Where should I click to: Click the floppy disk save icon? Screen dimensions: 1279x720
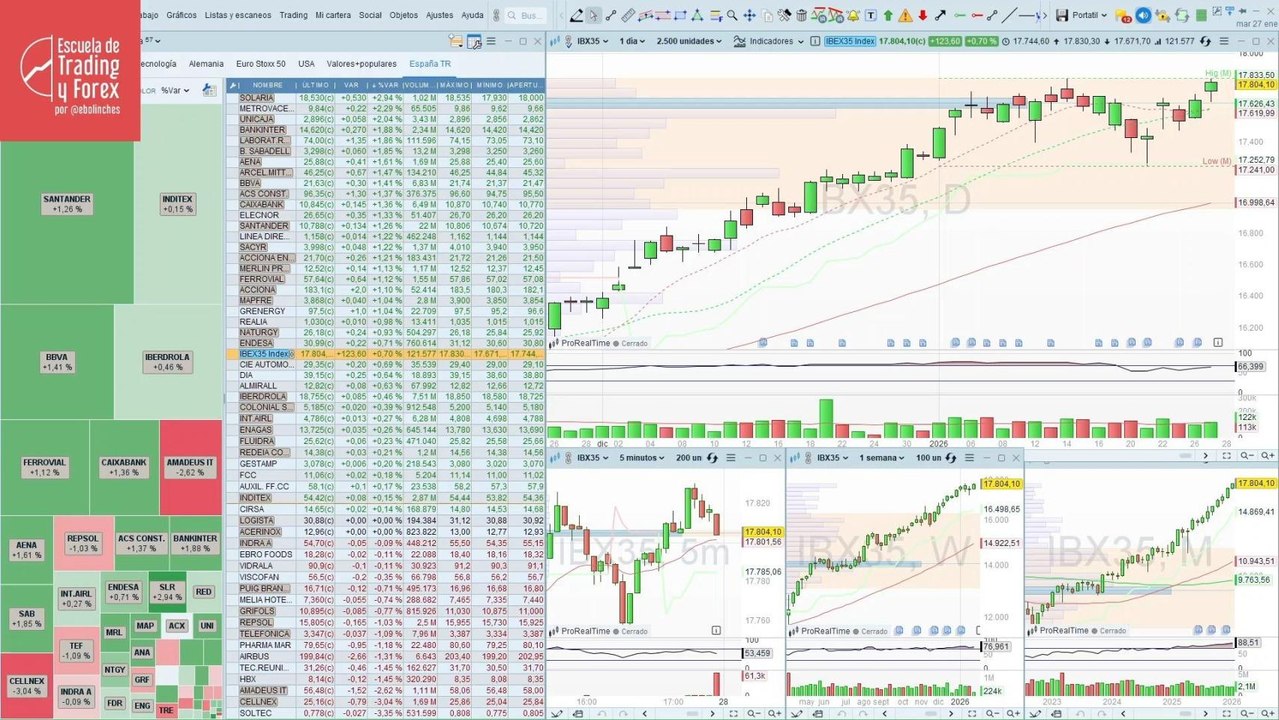[1061, 16]
